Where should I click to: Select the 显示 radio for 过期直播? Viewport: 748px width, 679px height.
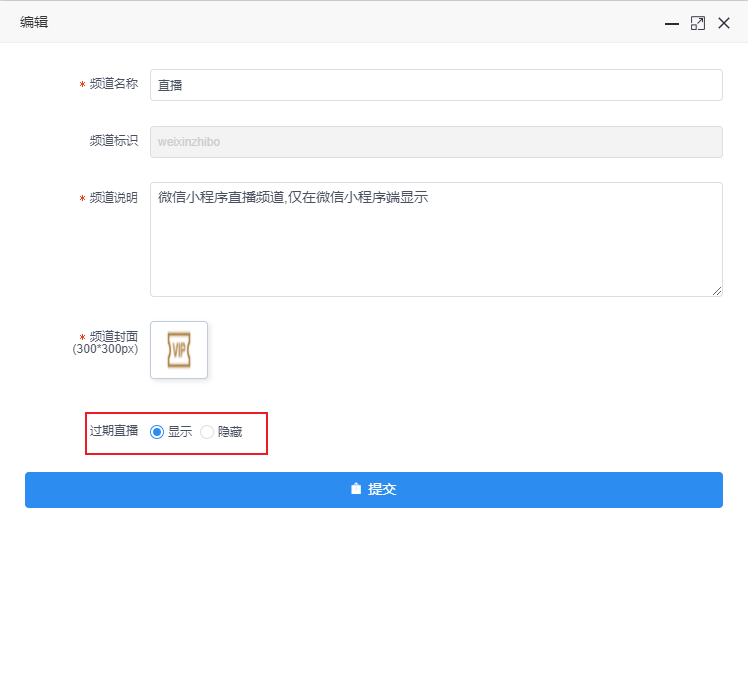pyautogui.click(x=157, y=432)
